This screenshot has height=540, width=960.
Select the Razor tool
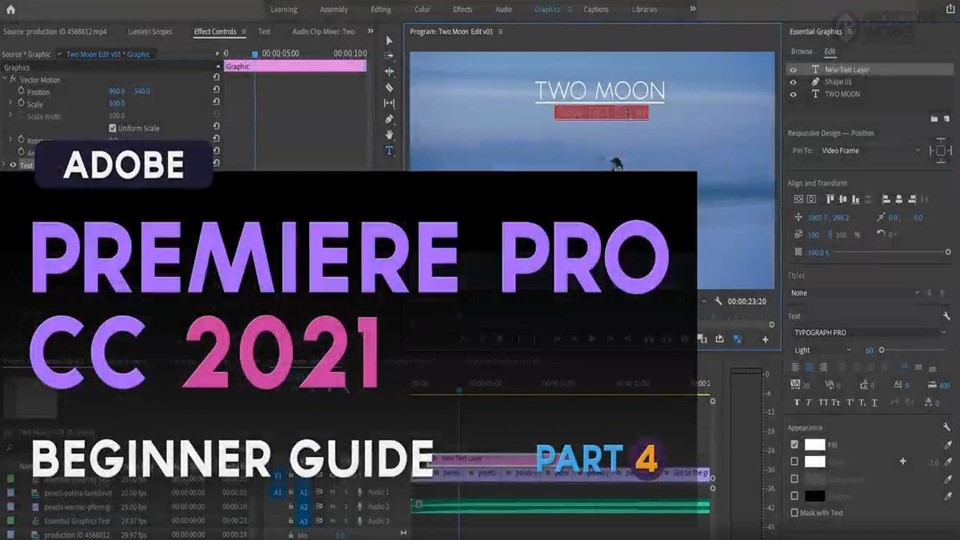tap(389, 88)
